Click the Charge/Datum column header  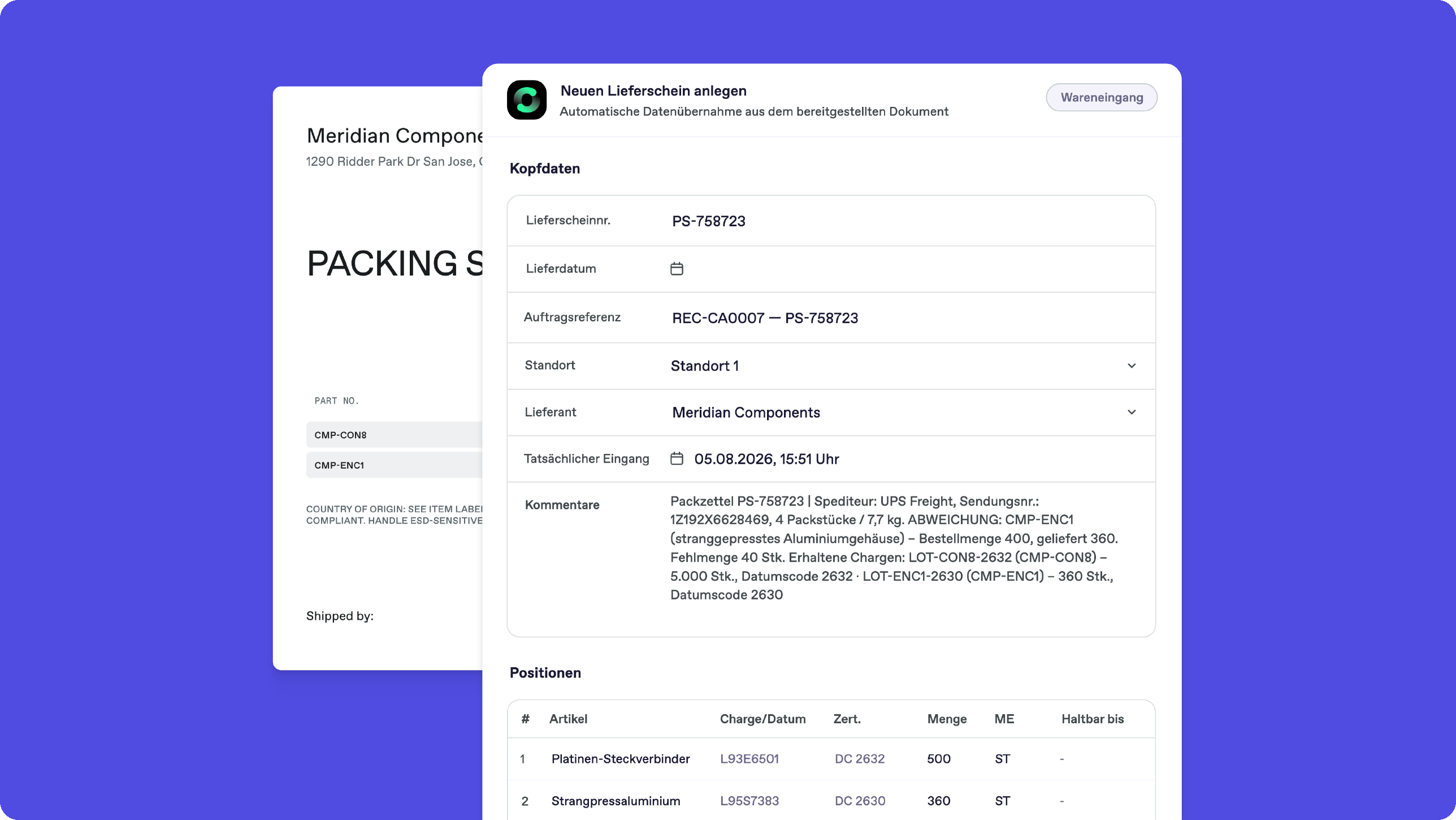pyautogui.click(x=762, y=719)
